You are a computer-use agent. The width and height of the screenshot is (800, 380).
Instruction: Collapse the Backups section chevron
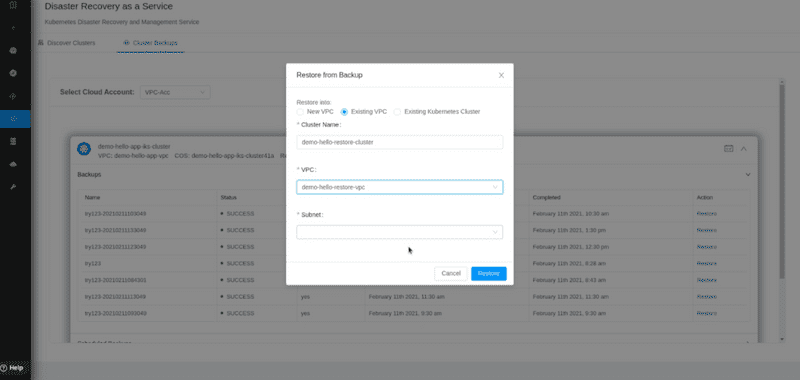point(748,174)
